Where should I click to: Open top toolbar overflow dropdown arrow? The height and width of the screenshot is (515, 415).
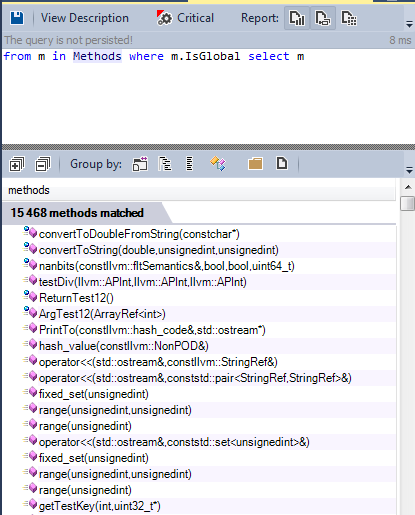tap(409, 24)
